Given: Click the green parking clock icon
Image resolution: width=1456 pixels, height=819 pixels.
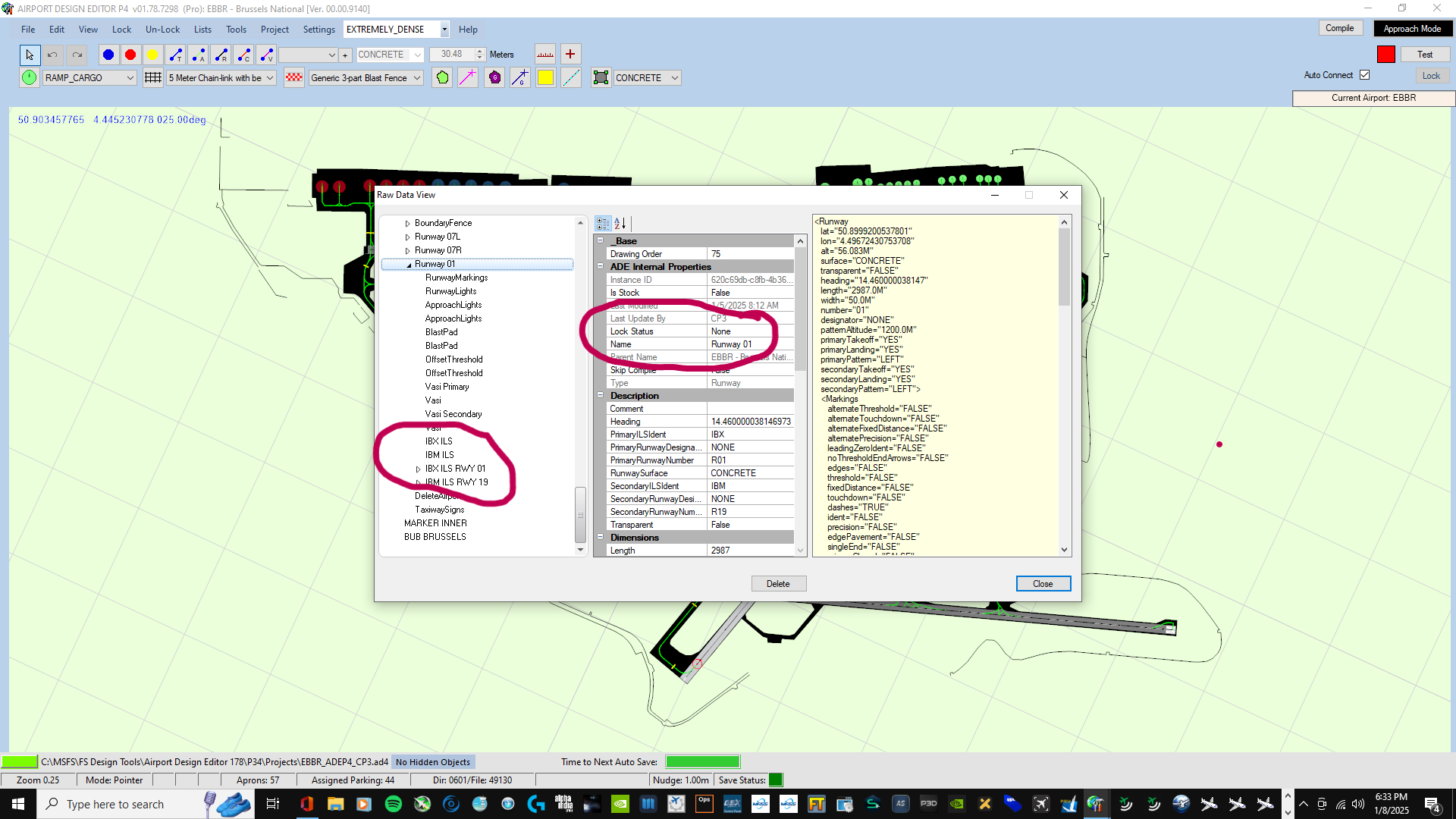Looking at the screenshot, I should tap(29, 77).
